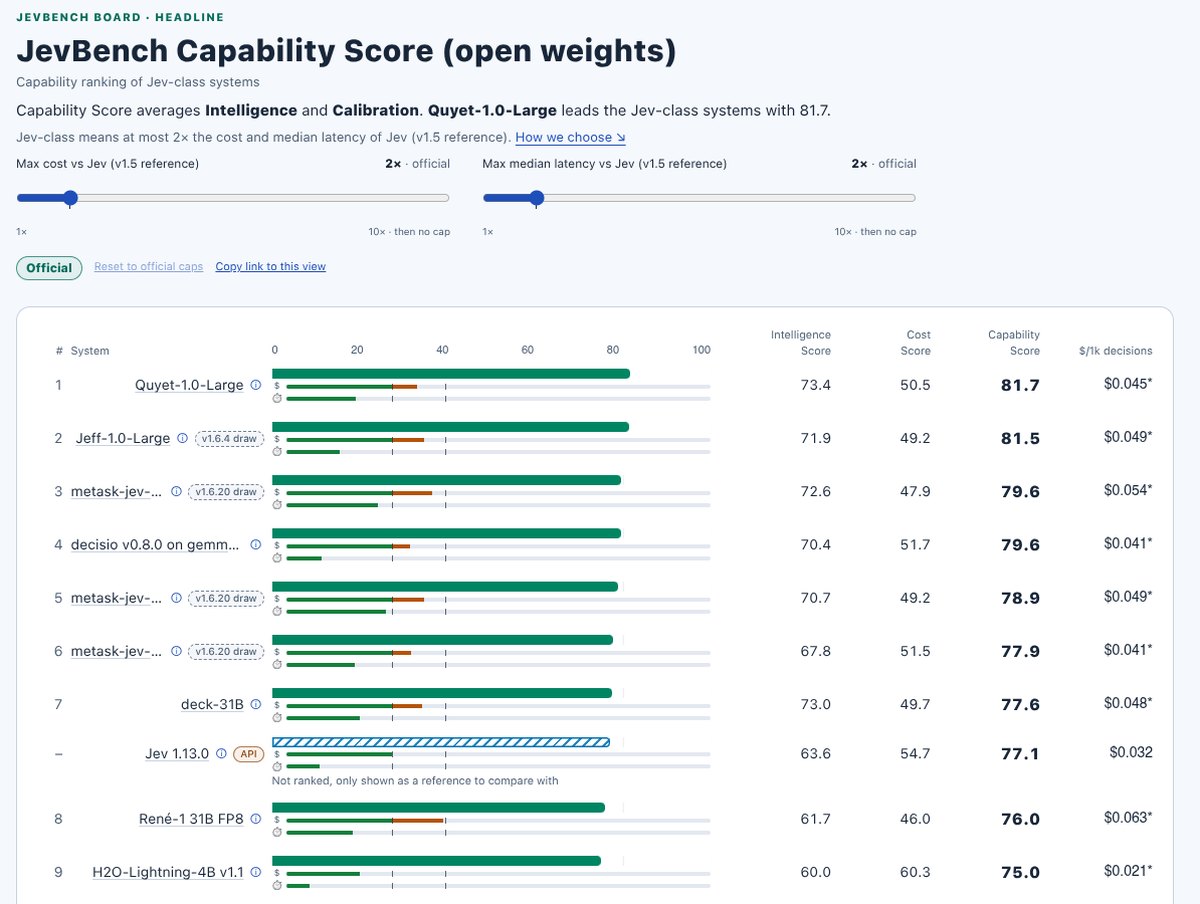Open the metask-jev link ranked 5
This screenshot has height=904, width=1200.
coord(116,598)
